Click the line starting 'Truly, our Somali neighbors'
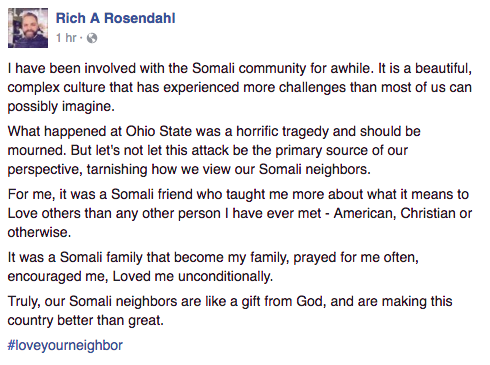Viewport: 490px width, 365px height. point(230,301)
